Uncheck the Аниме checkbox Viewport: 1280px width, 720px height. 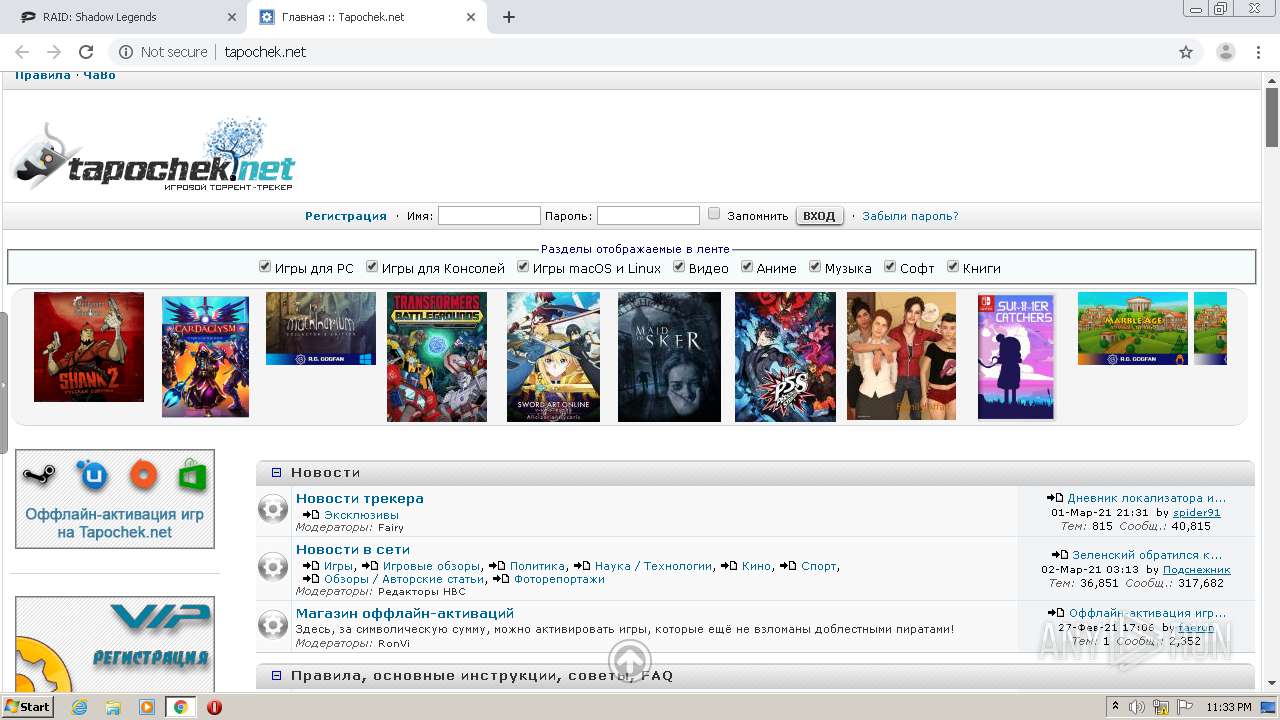click(747, 266)
